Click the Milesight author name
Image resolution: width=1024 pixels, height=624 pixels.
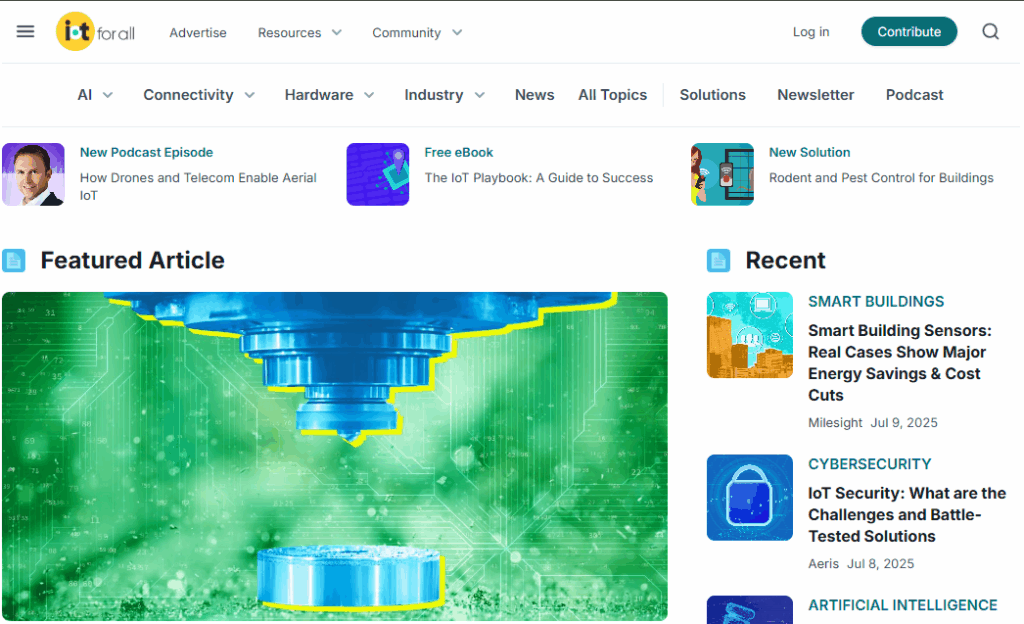coord(835,422)
